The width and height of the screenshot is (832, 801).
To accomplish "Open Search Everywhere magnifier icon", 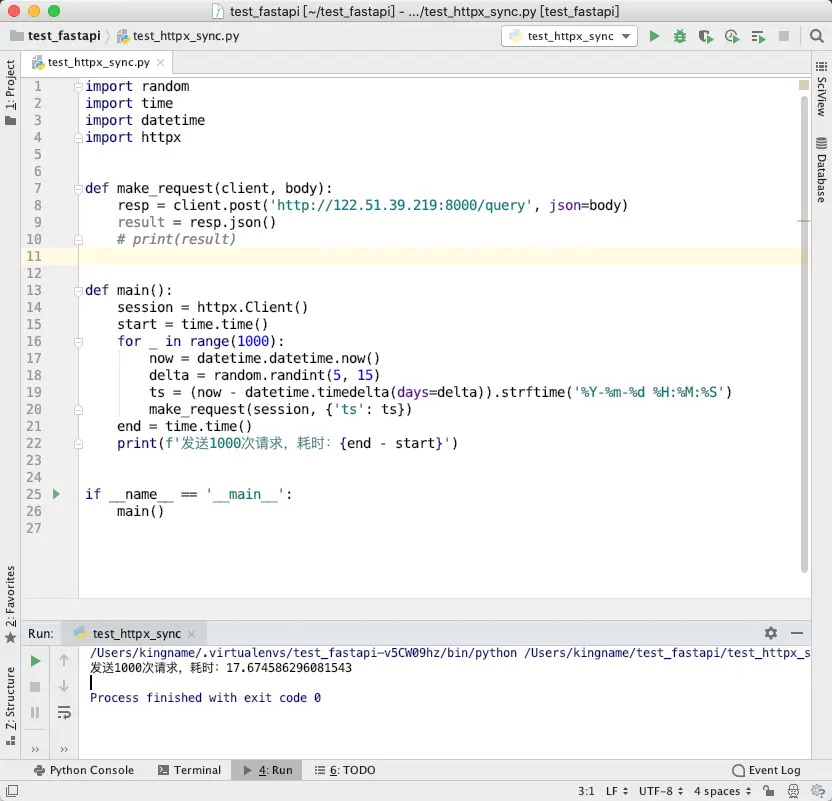I will [816, 36].
